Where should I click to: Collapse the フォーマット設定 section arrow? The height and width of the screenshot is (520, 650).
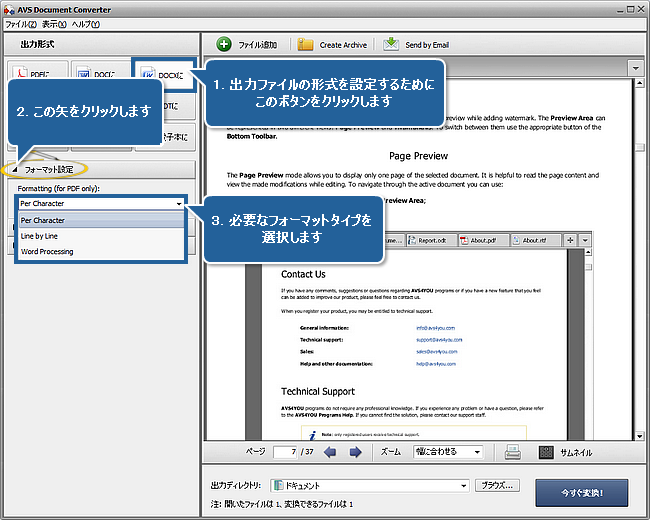point(17,169)
